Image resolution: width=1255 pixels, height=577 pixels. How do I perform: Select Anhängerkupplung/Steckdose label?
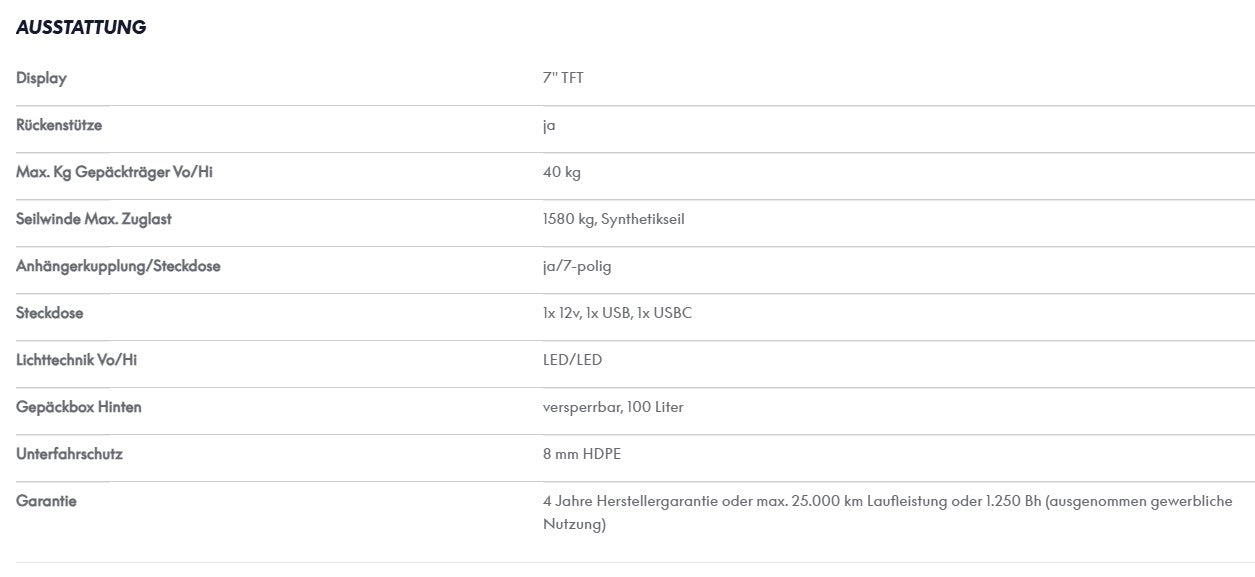118,266
